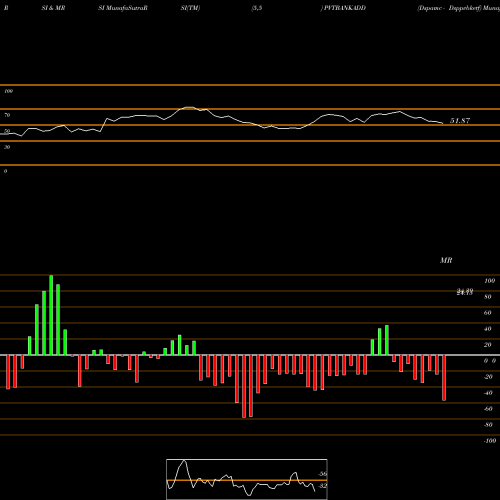Click the -20 tick on MR axis
The image size is (500, 500).
(x=488, y=377)
